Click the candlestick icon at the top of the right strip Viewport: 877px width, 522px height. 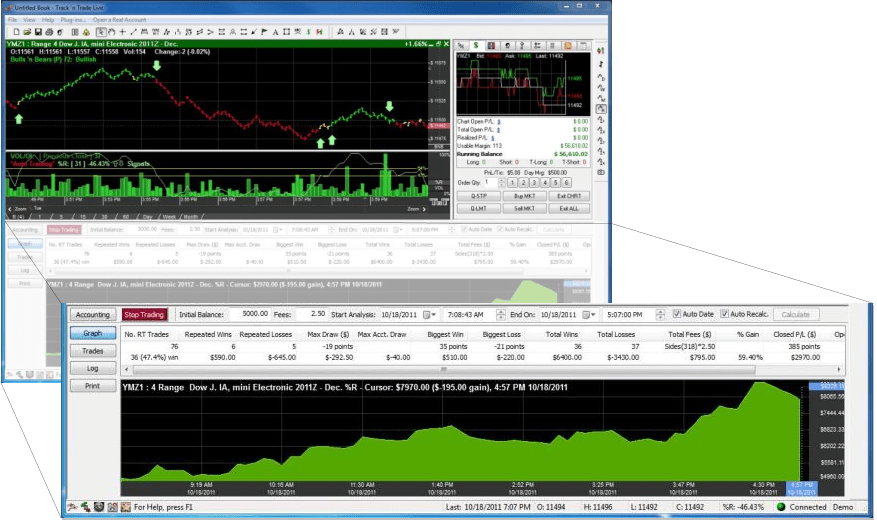pyautogui.click(x=601, y=51)
